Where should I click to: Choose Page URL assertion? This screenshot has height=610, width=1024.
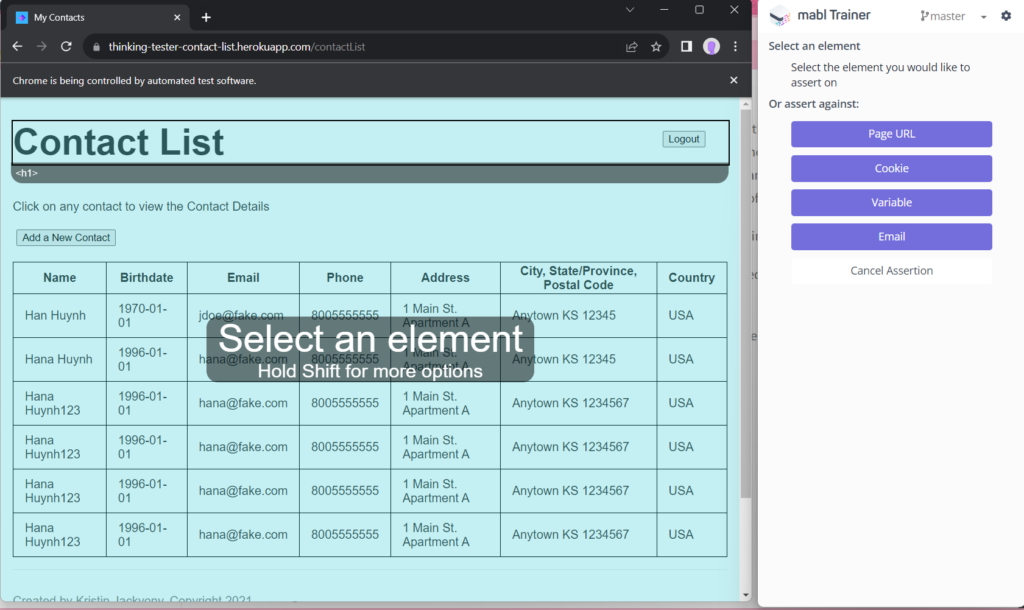[x=891, y=134]
